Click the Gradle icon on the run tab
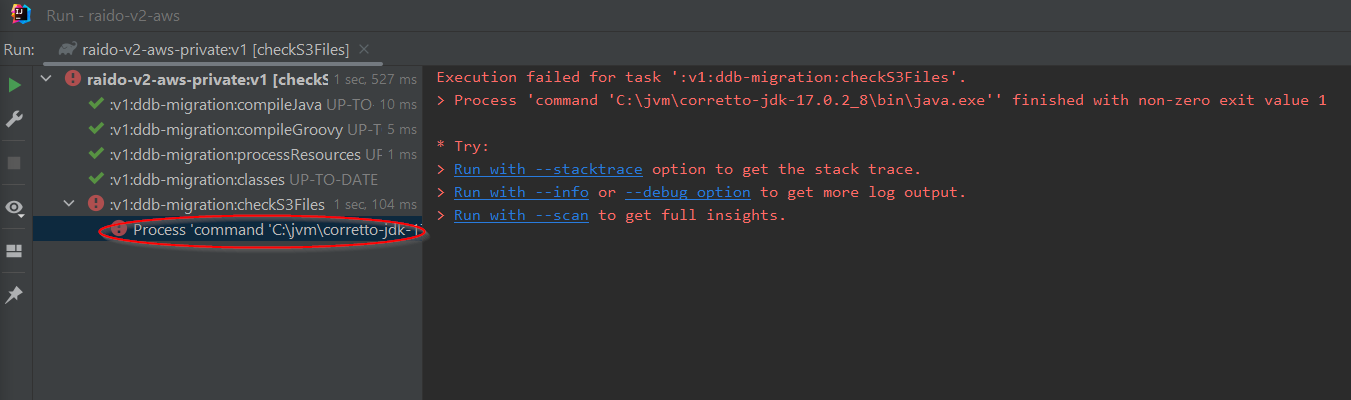Screen dimensions: 1351x400 (x=68, y=48)
